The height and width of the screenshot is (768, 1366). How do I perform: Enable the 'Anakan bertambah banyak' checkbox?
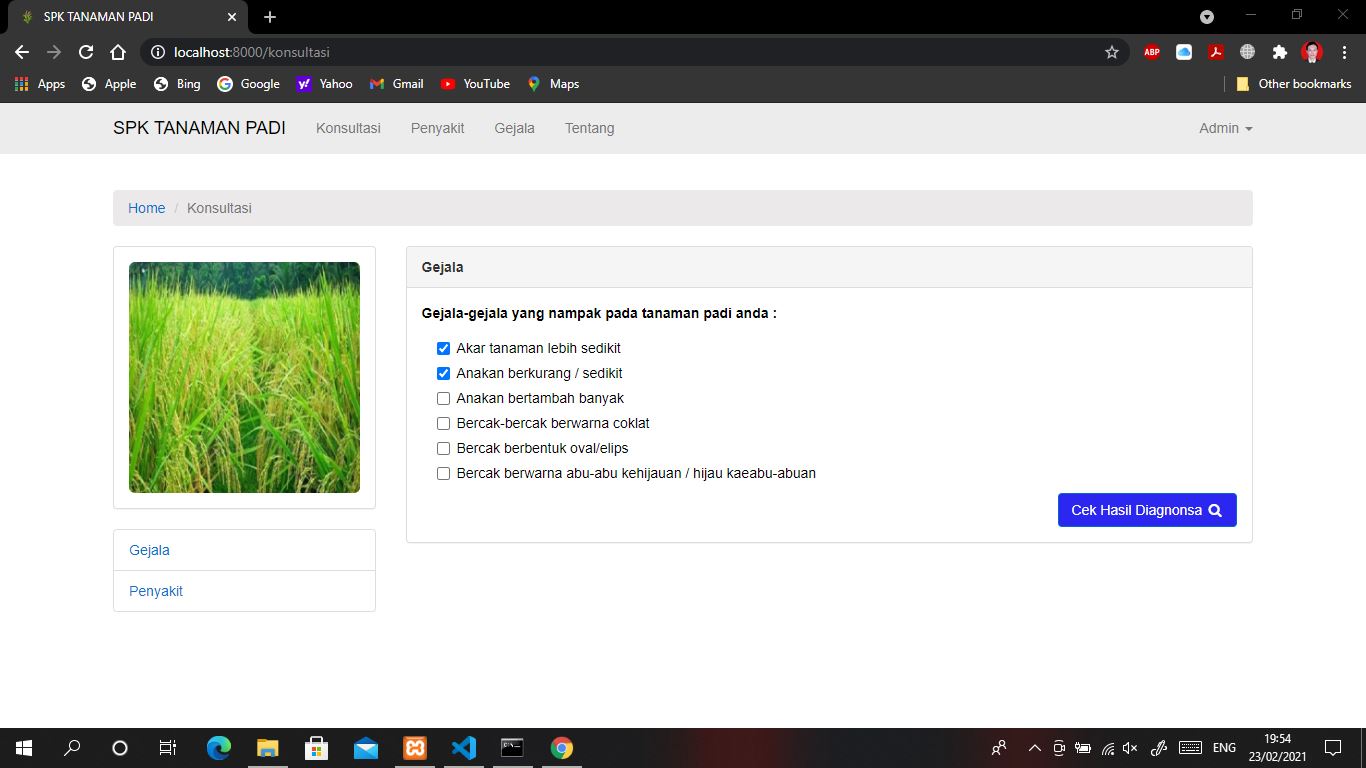[443, 398]
